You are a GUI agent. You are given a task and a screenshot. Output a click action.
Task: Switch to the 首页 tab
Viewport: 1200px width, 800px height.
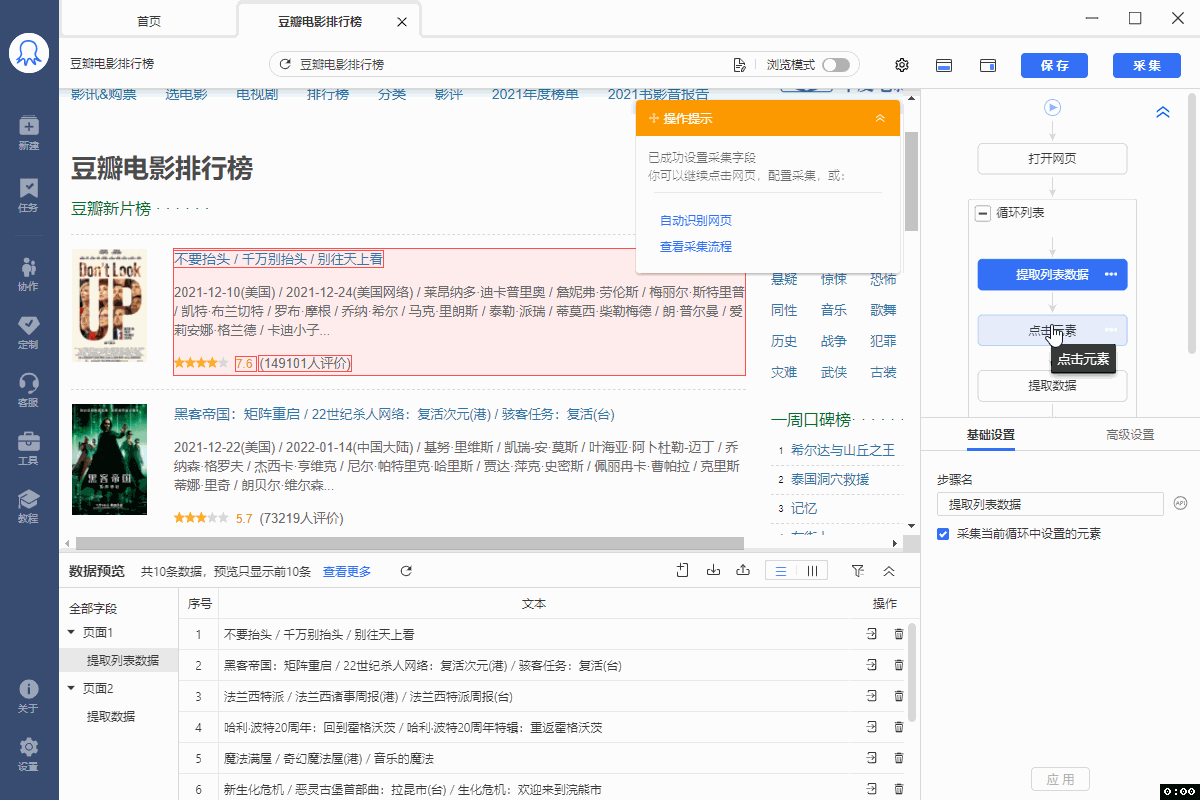[149, 20]
